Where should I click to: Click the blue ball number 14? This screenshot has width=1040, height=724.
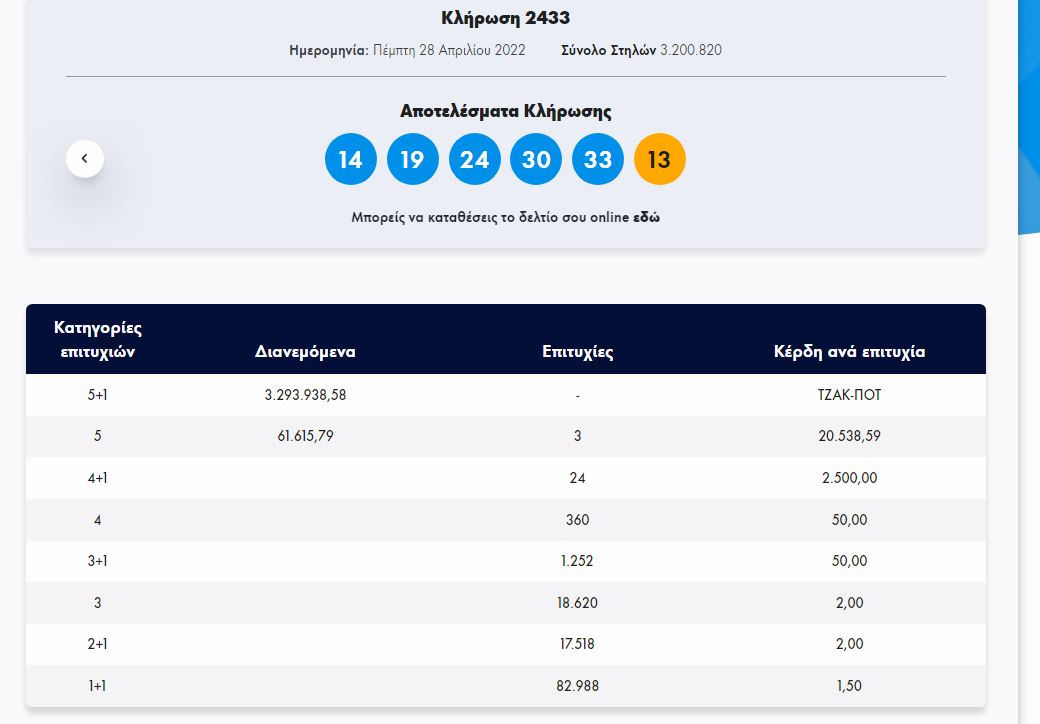pyautogui.click(x=350, y=159)
